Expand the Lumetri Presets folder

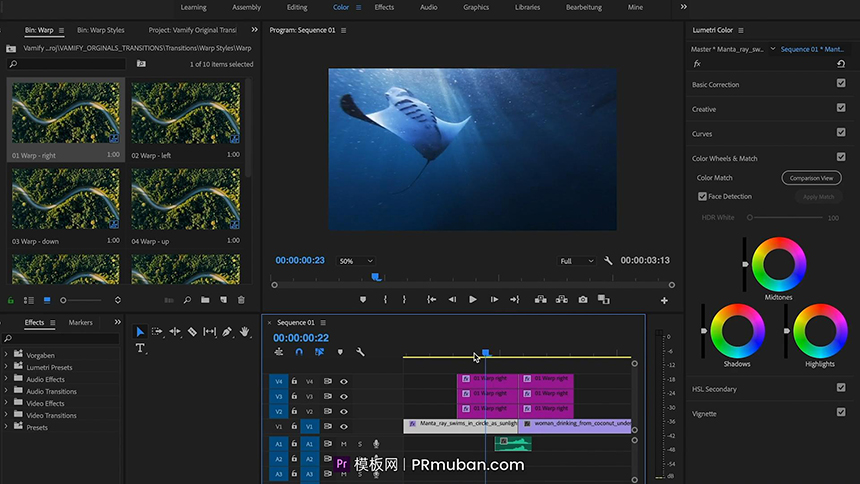point(6,367)
